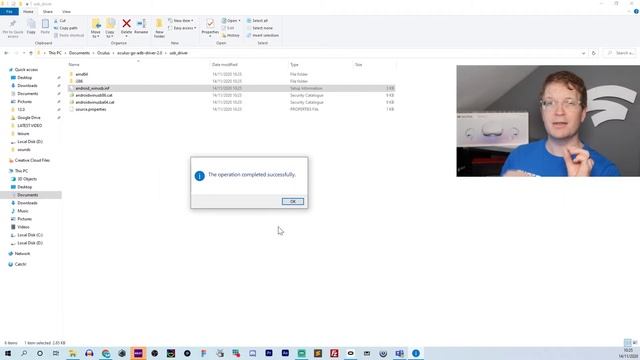Click Copy path in the ribbon
640x360 pixels.
pos(66,28)
